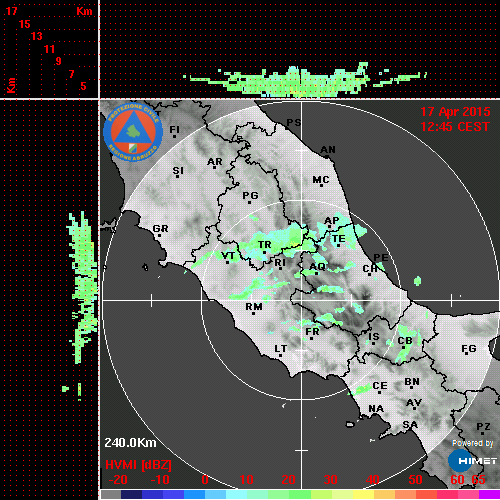500x500 pixels.
Task: Select the GR city label
Action: pyautogui.click(x=160, y=229)
